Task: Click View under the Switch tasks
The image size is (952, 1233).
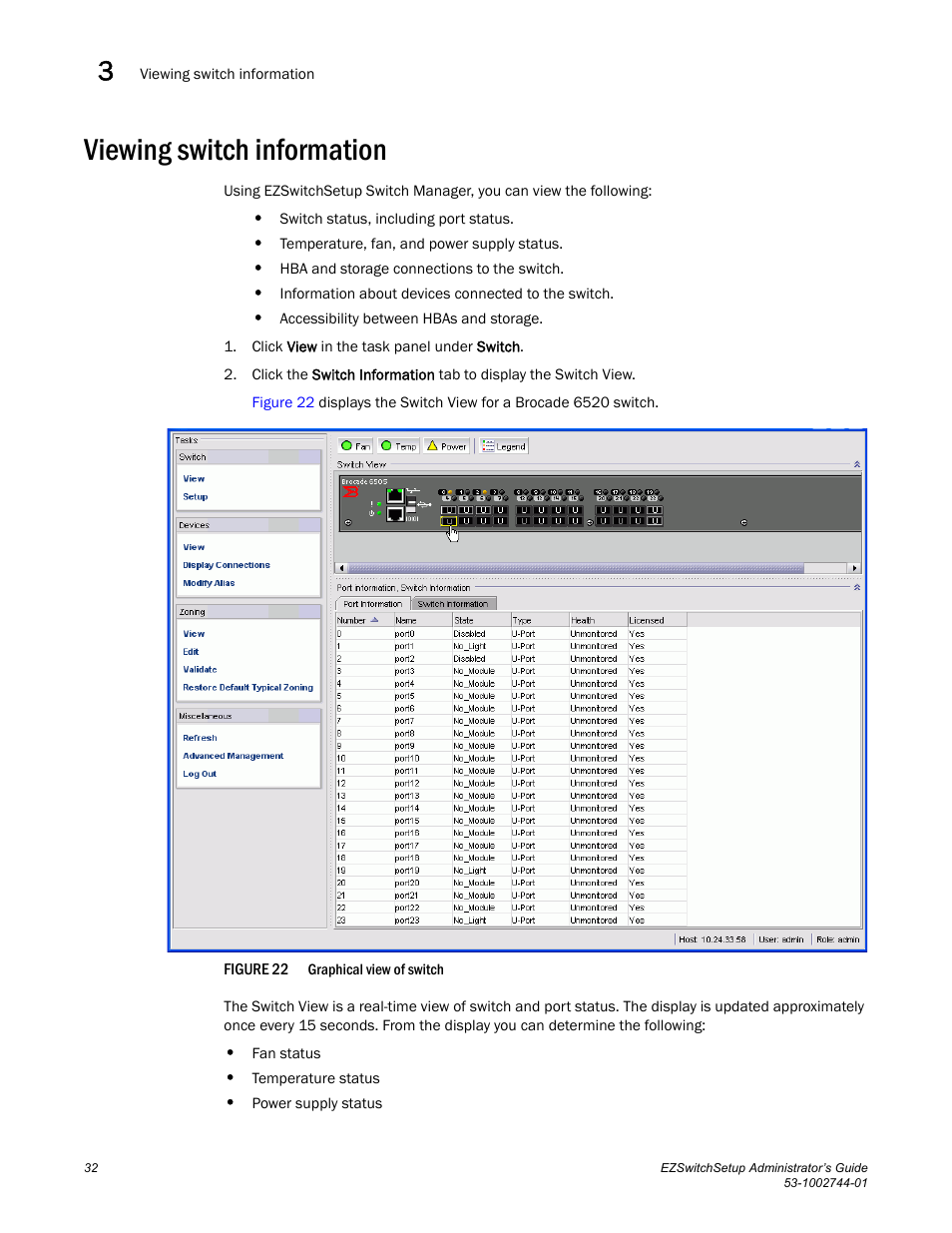Action: click(194, 479)
